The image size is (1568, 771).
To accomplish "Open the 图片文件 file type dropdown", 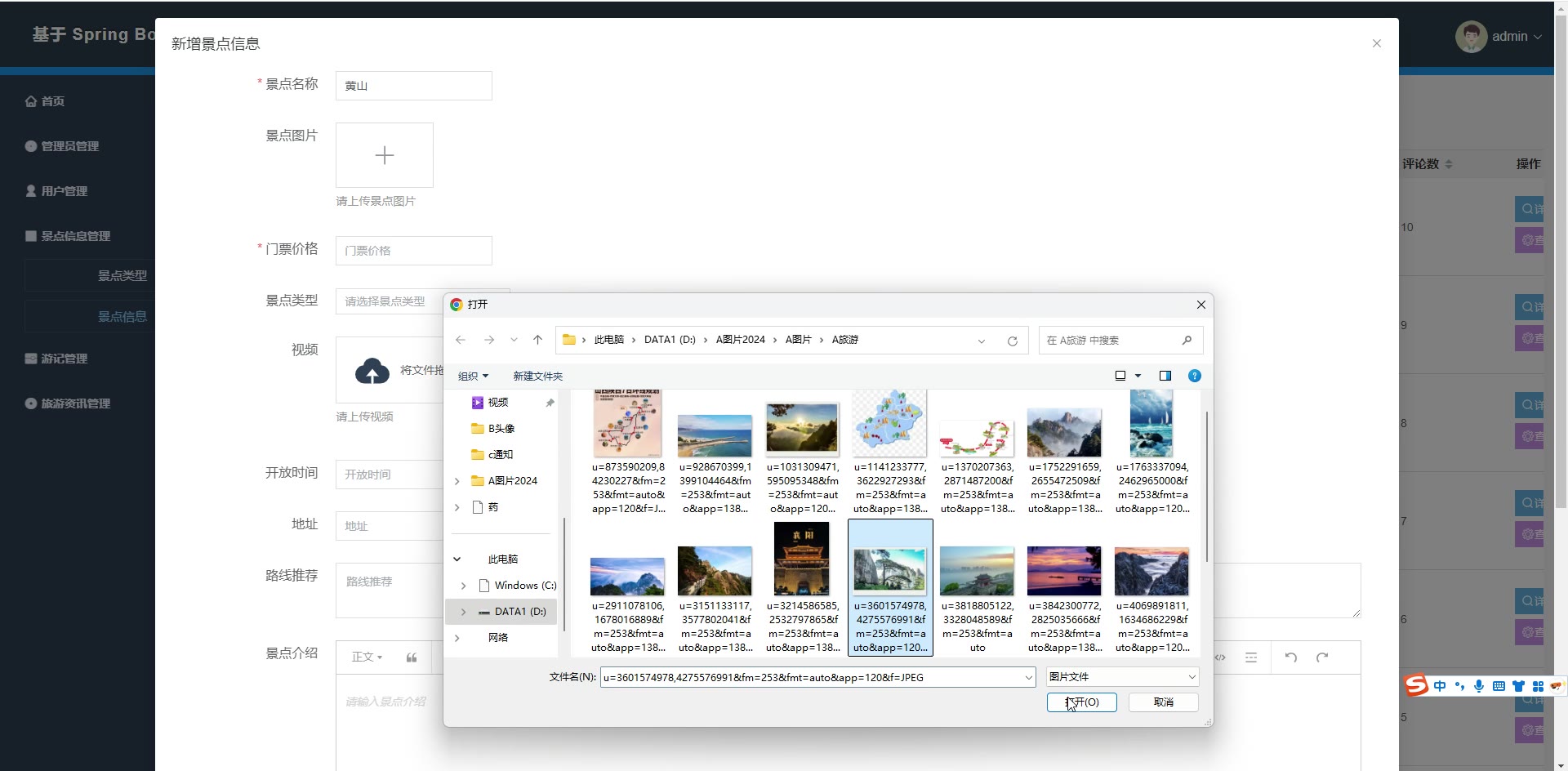I will (1122, 677).
